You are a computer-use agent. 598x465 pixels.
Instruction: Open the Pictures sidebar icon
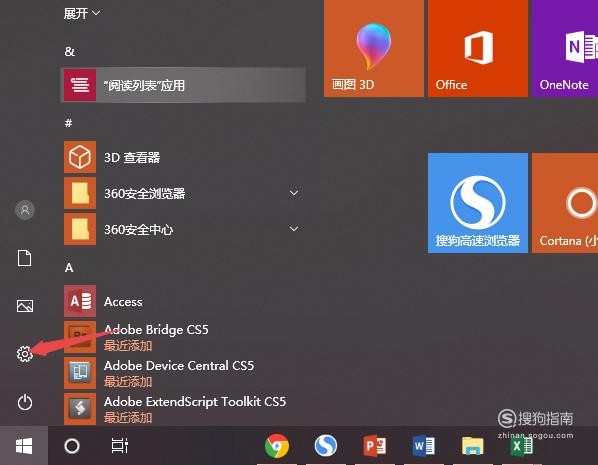pyautogui.click(x=25, y=306)
